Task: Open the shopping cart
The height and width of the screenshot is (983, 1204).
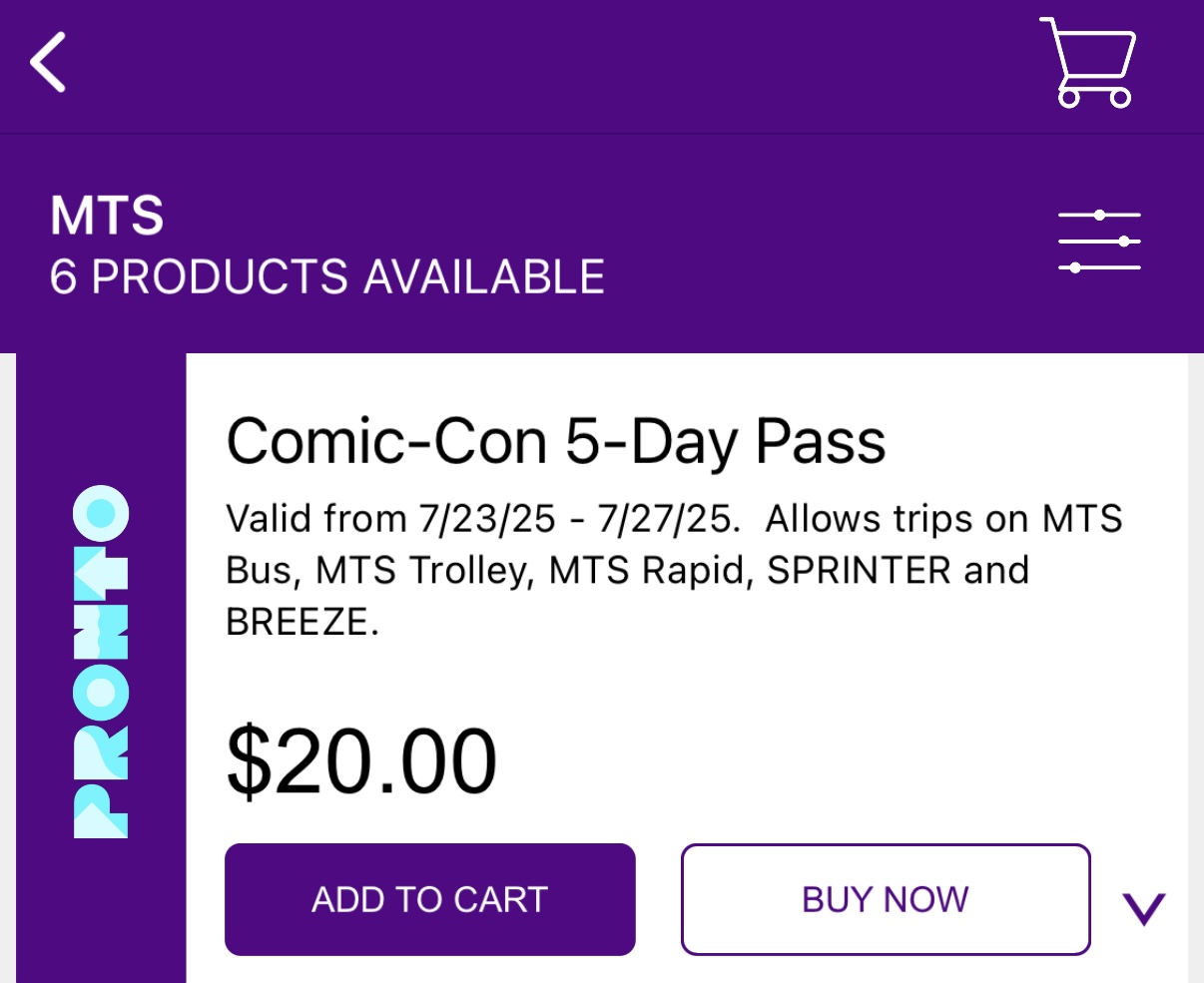Action: (1088, 62)
